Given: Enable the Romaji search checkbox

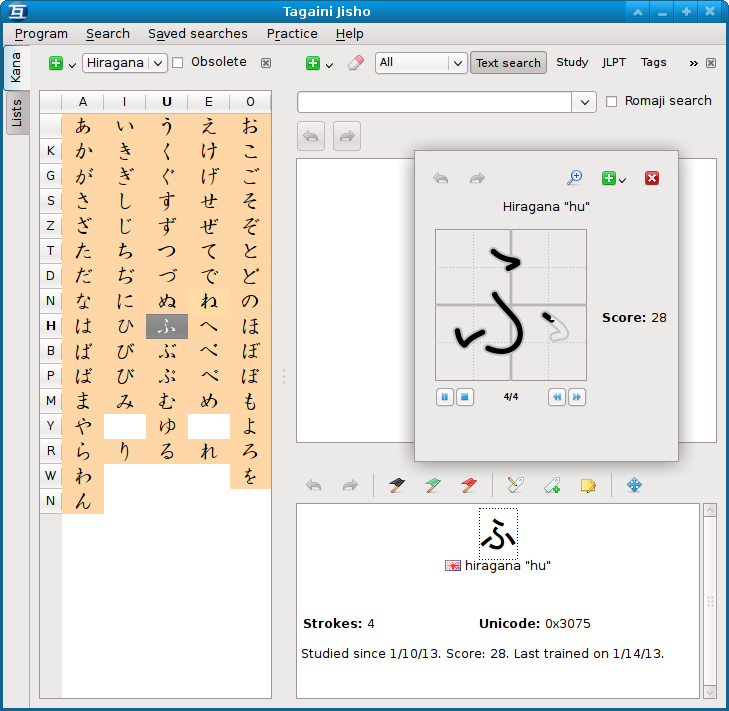Looking at the screenshot, I should pyautogui.click(x=611, y=101).
